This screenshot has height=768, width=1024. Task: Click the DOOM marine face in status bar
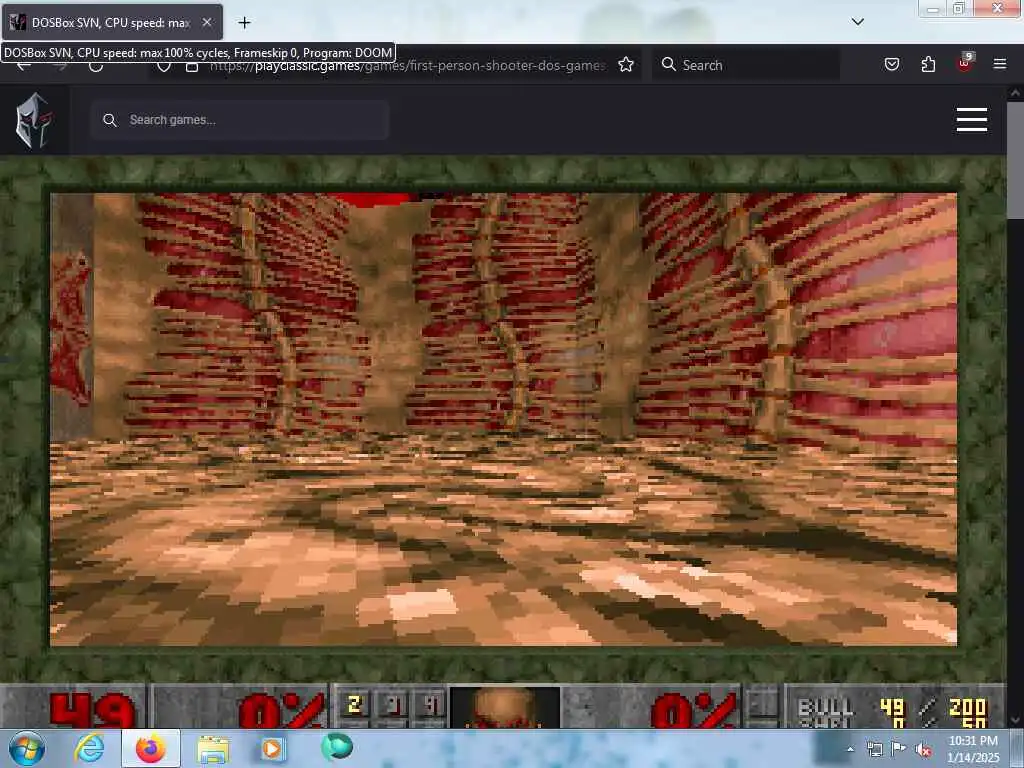[x=504, y=707]
